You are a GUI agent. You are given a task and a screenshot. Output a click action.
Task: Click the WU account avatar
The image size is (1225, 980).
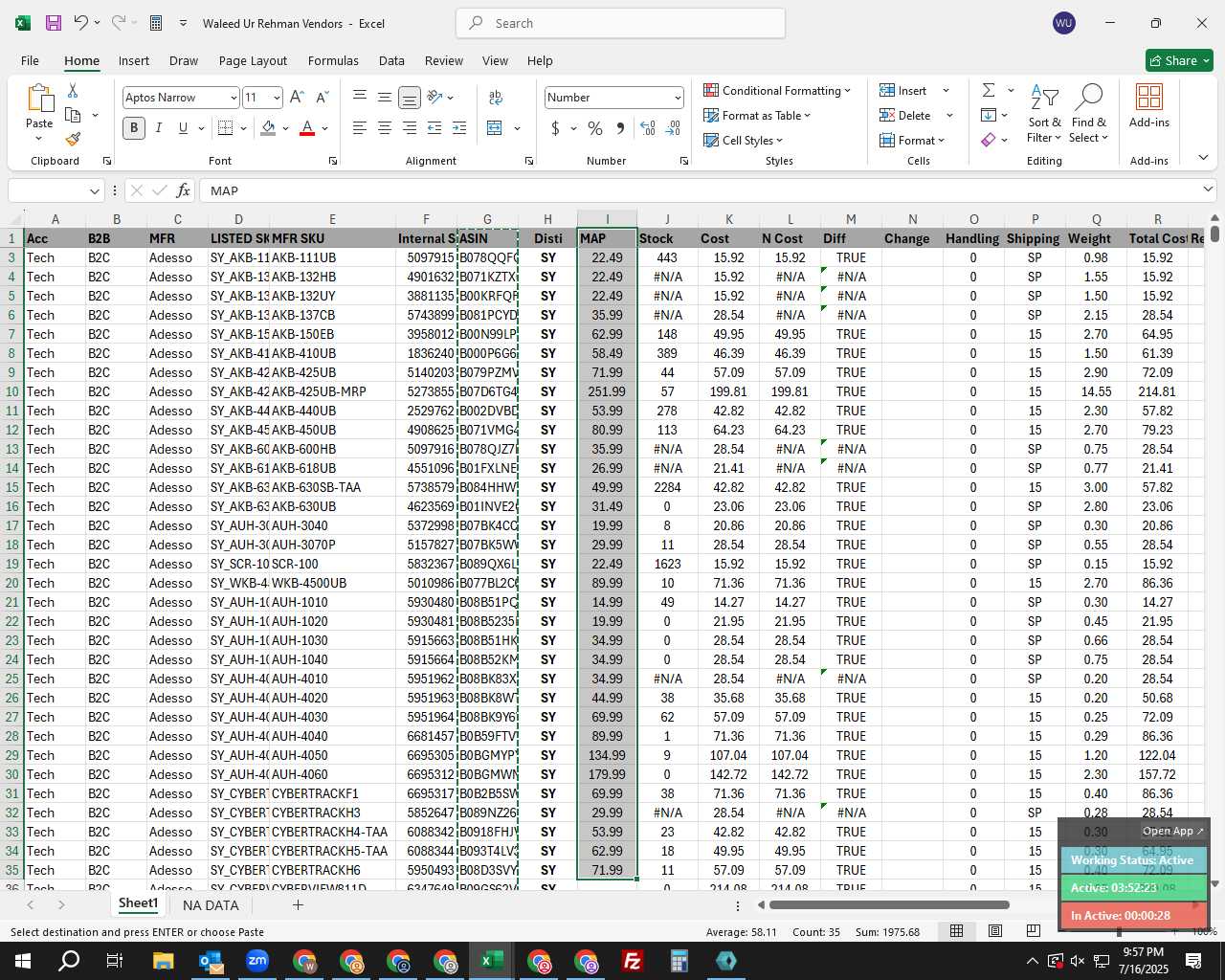pos(1063,23)
